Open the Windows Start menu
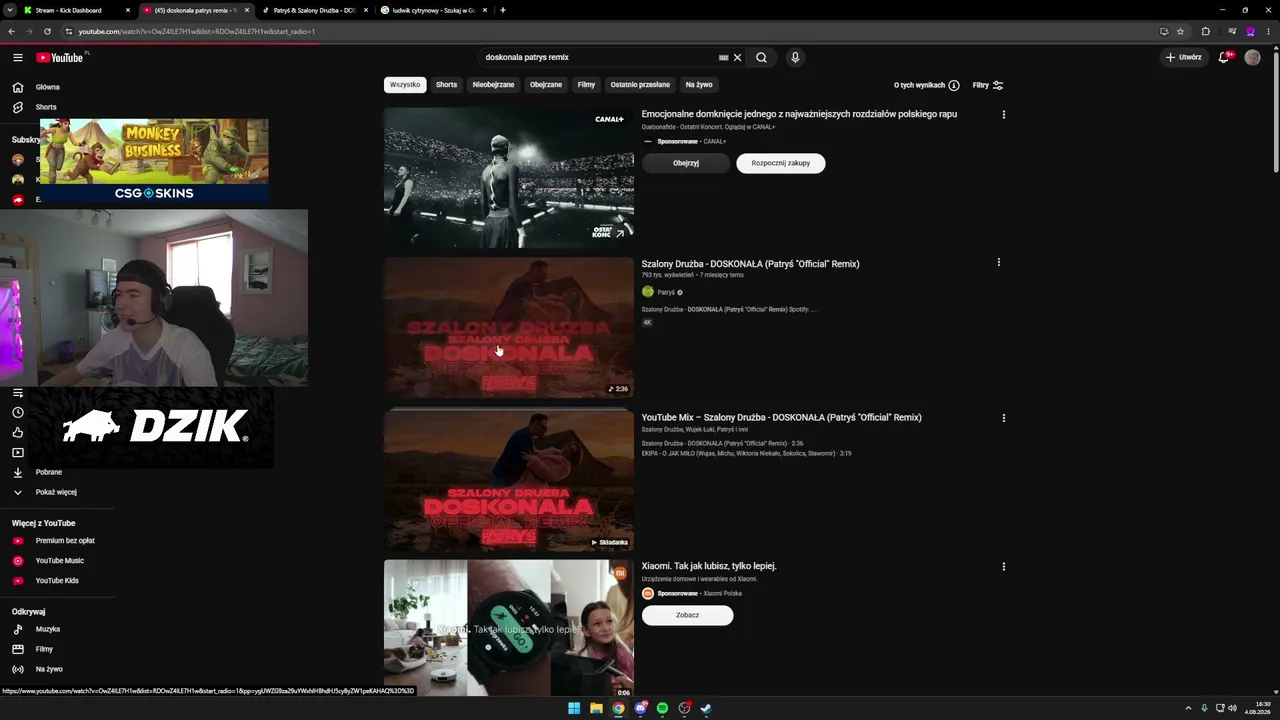 coord(574,709)
